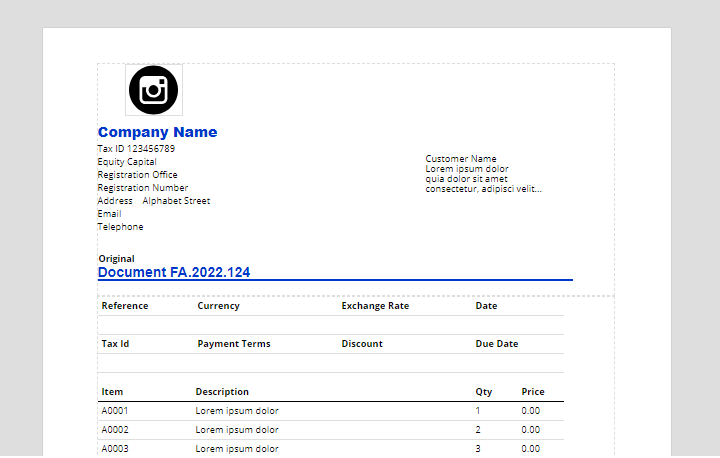Select the Customer Name text
Screen dimensions: 720x458
(461, 159)
